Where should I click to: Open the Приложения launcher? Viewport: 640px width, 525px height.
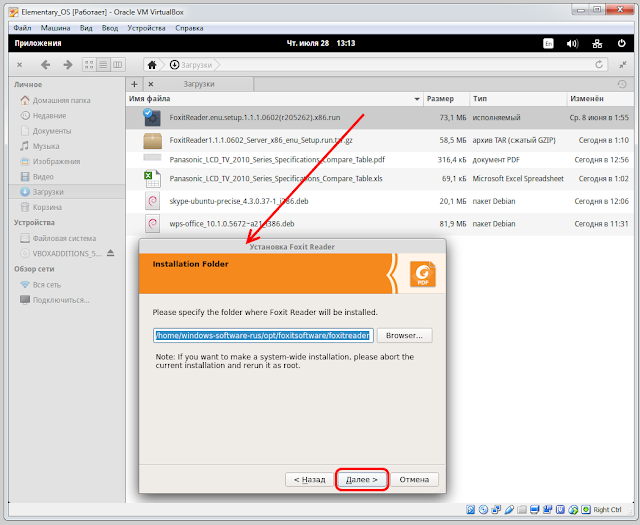[38, 43]
